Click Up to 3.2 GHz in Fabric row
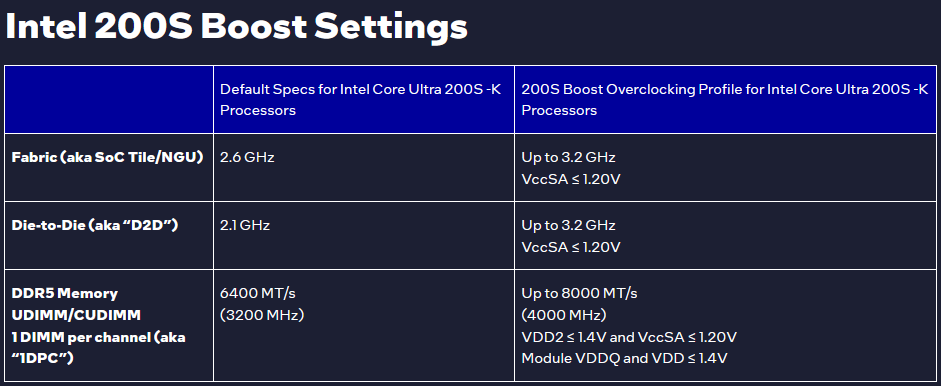 568,157
